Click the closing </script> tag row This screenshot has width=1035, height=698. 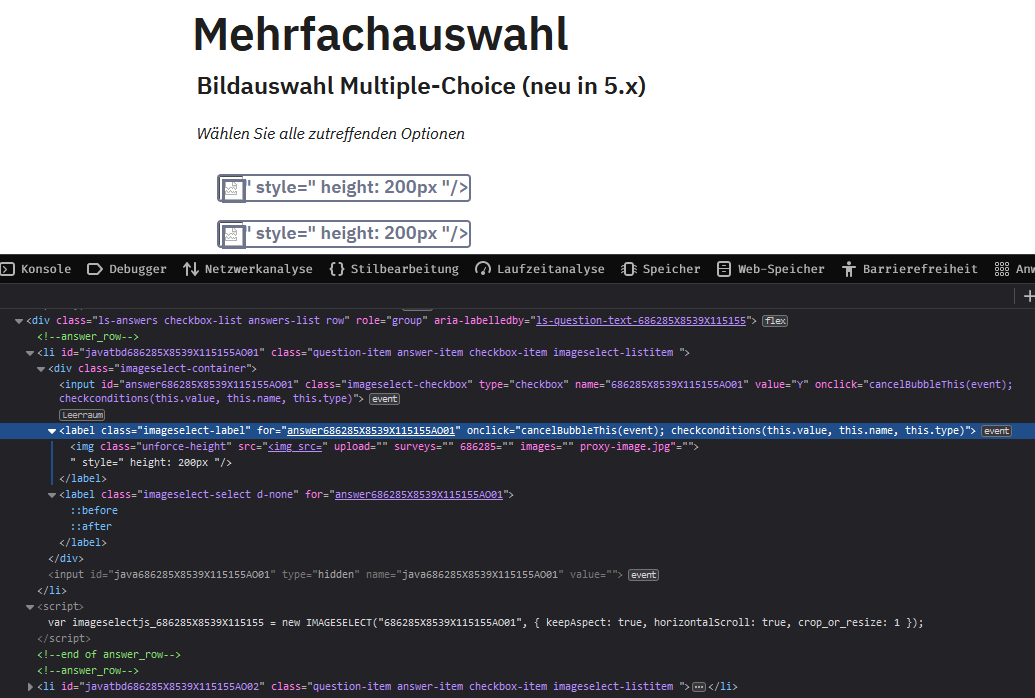[64, 639]
